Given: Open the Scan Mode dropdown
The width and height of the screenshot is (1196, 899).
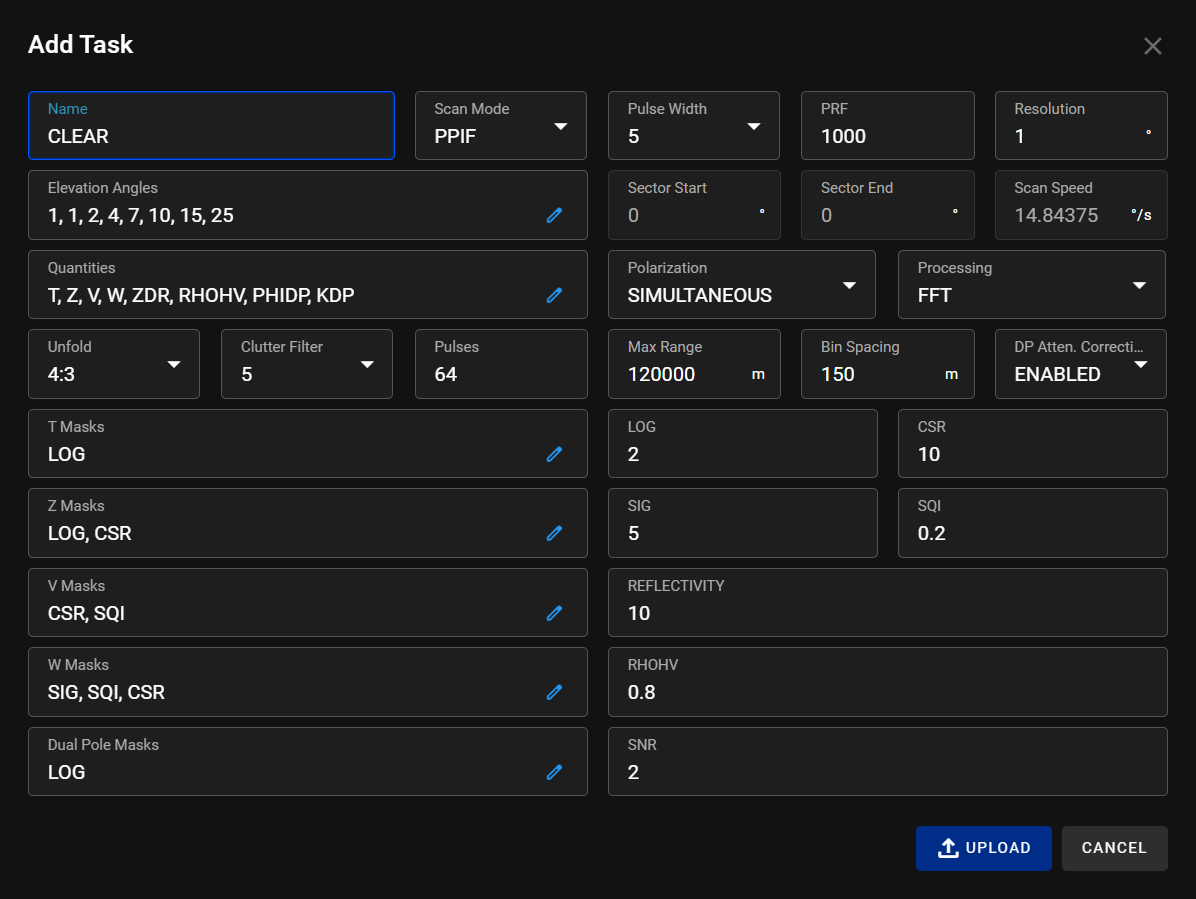Looking at the screenshot, I should 500,126.
